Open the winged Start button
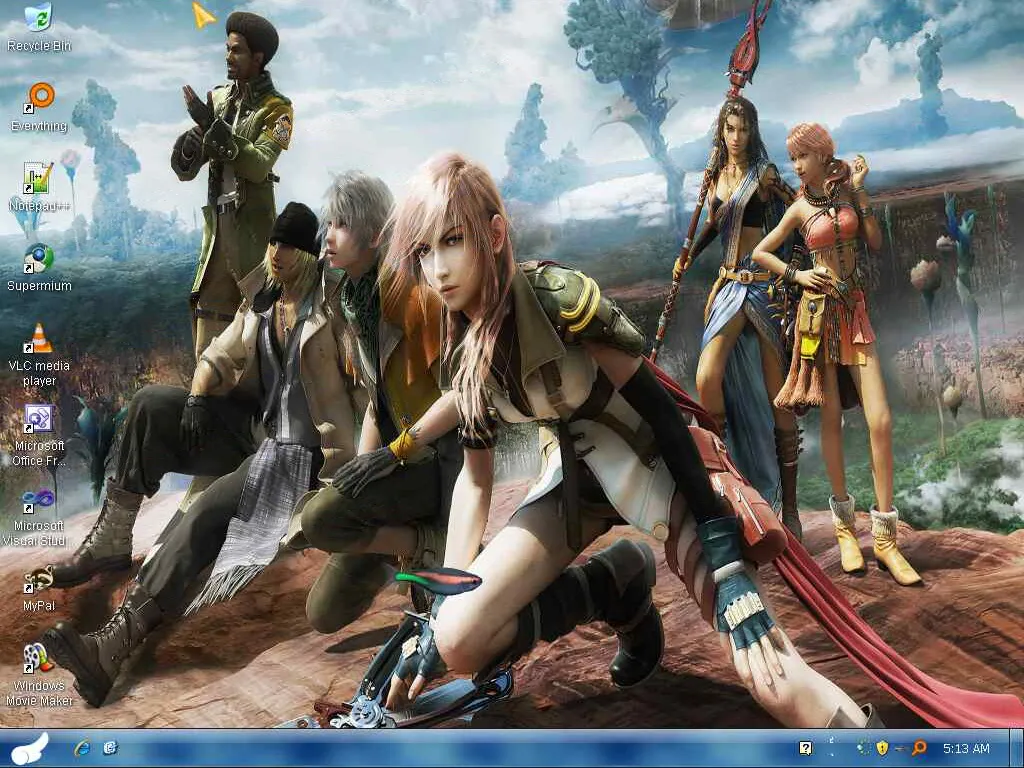1024x768 pixels. coord(28,749)
